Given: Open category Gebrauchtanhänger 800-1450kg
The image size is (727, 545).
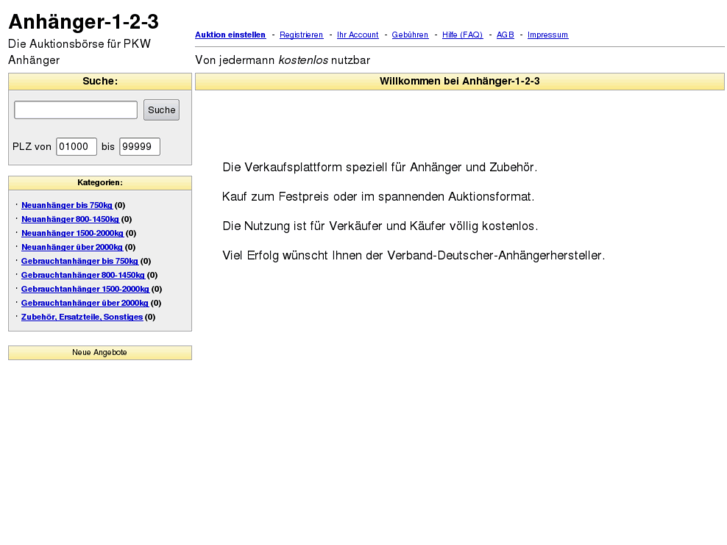Looking at the screenshot, I should [x=83, y=275].
